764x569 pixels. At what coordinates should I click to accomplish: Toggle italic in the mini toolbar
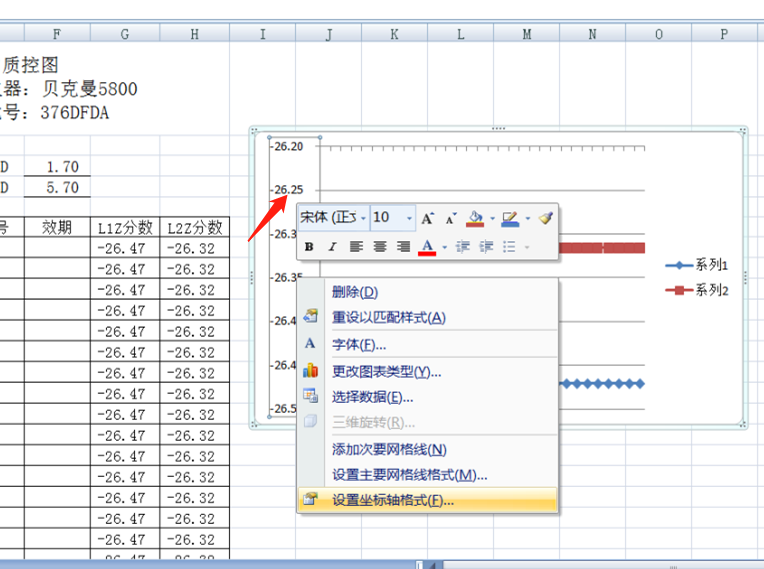click(332, 246)
